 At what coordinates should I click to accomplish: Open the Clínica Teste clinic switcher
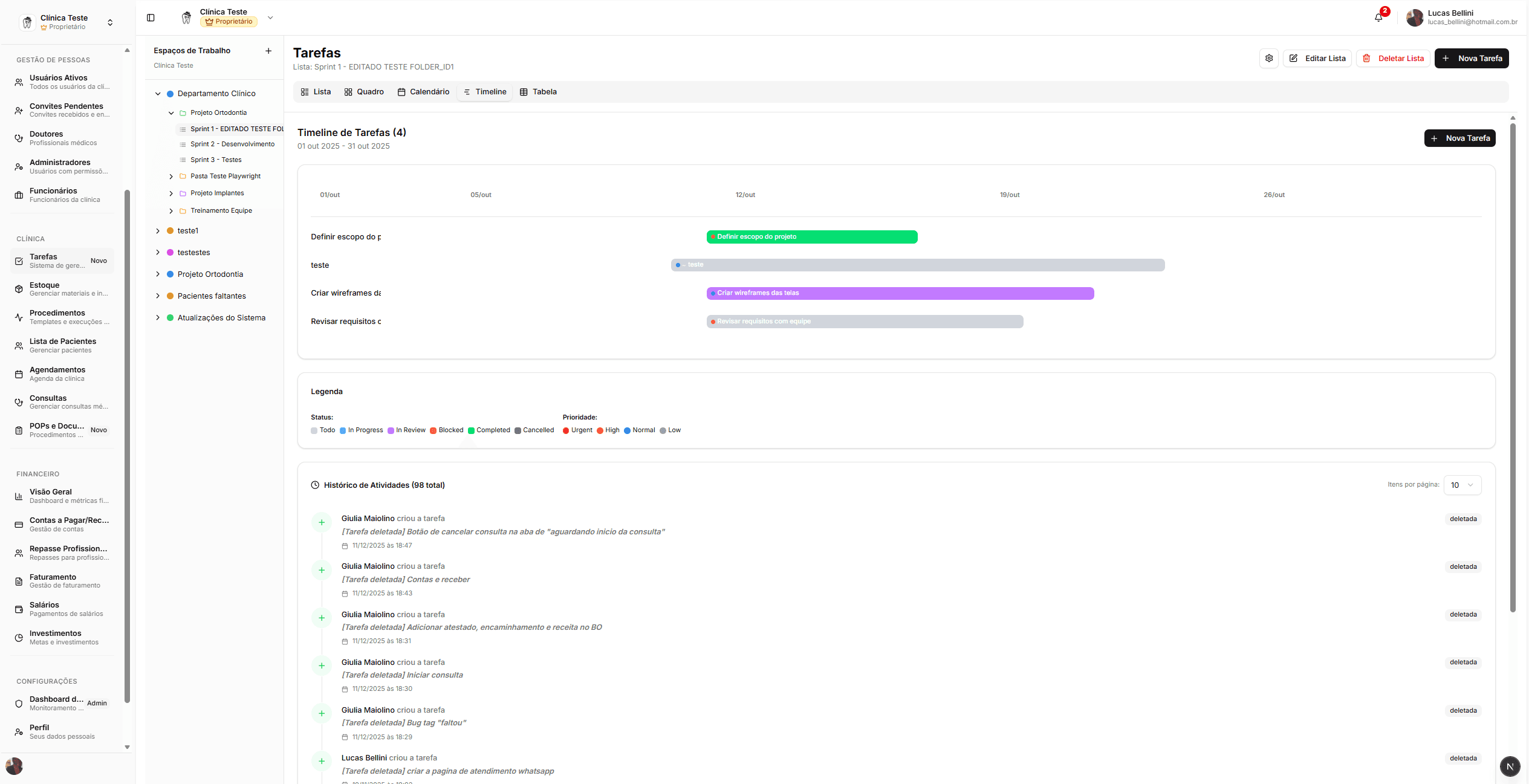[67, 22]
